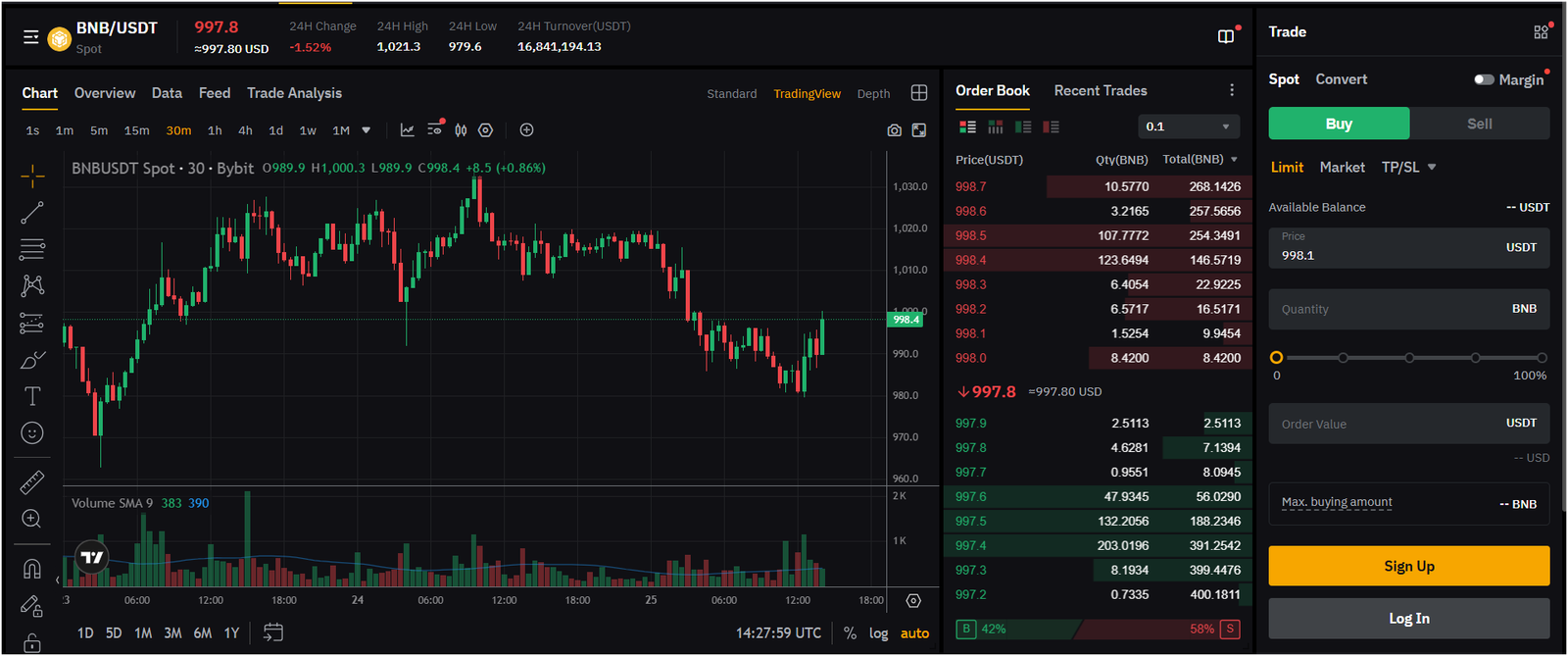Select the Fibonacci retracement tool
The image size is (1568, 656).
(x=32, y=249)
